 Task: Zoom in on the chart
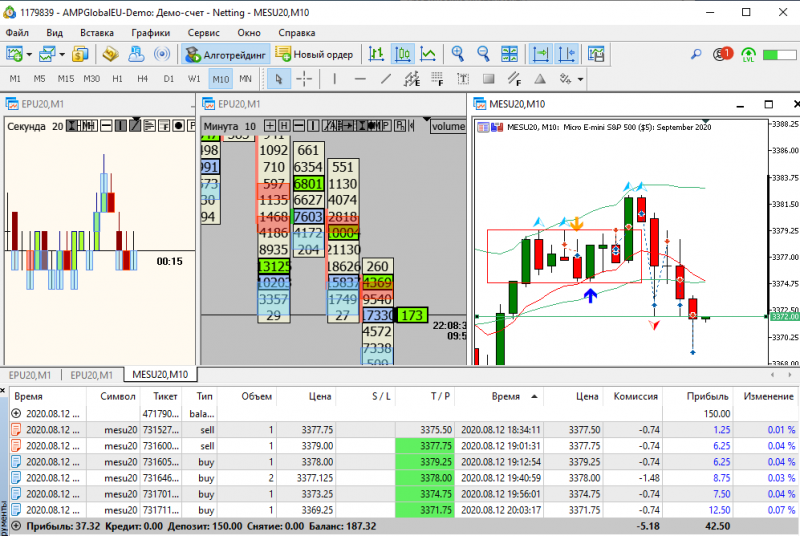458,54
